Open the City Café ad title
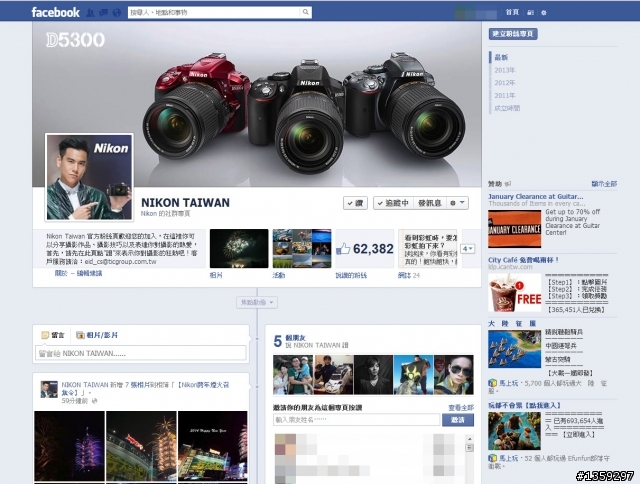 tap(523, 260)
